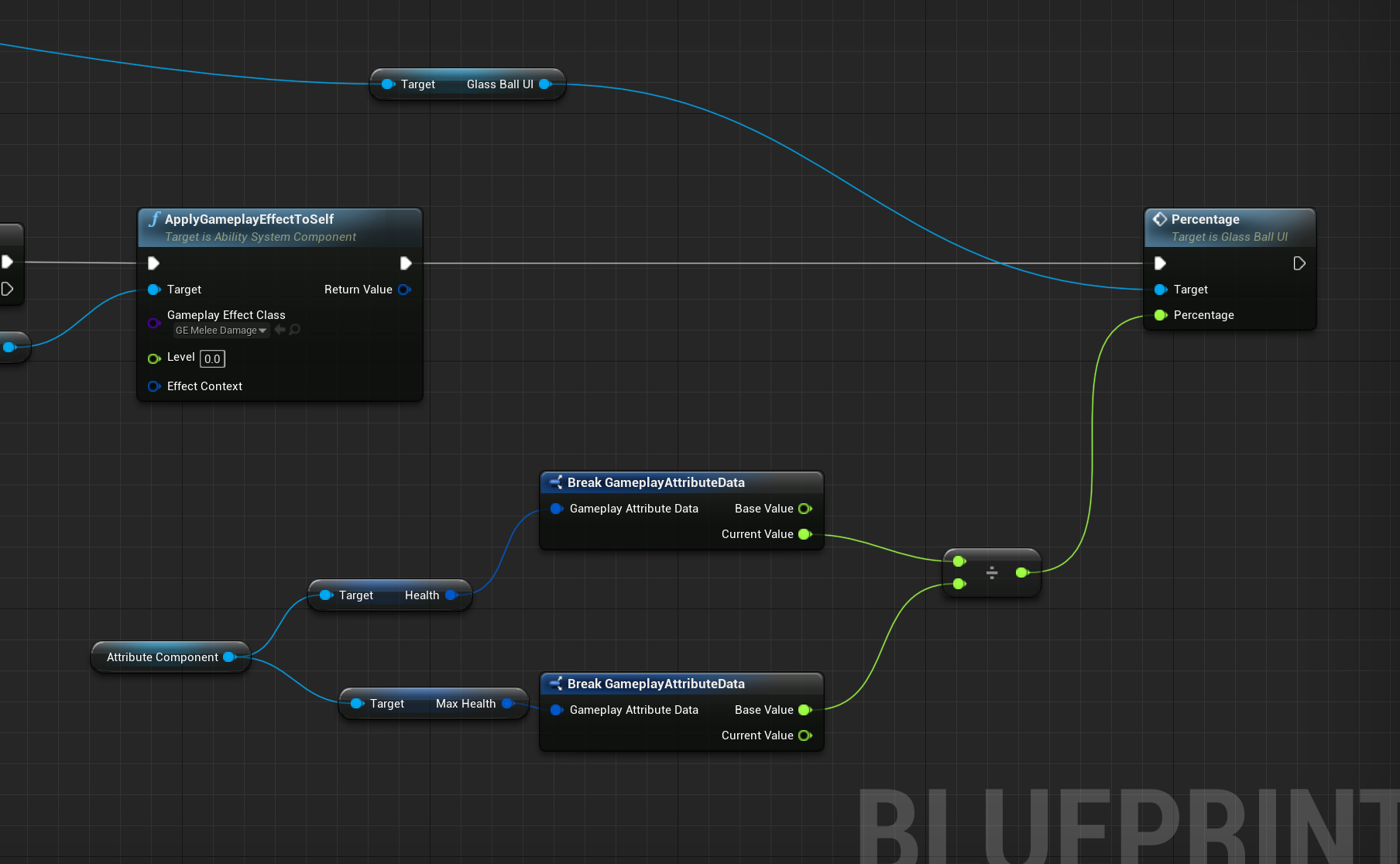The height and width of the screenshot is (864, 1400).
Task: Click the Level value field showing 0.0
Action: [x=212, y=358]
